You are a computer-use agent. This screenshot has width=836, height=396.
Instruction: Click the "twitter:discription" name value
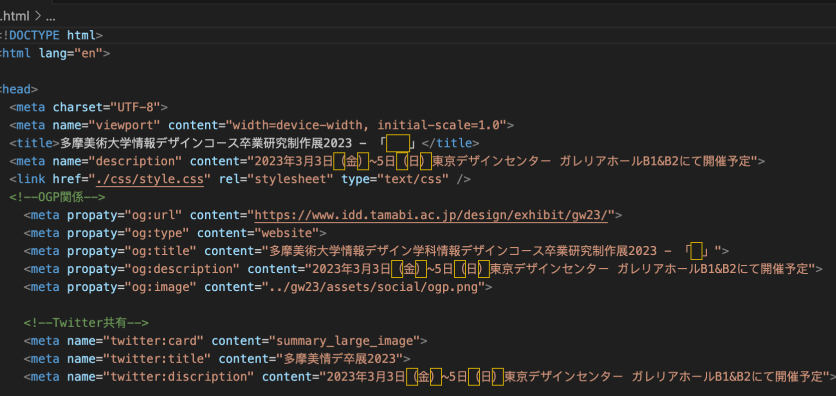[179, 377]
